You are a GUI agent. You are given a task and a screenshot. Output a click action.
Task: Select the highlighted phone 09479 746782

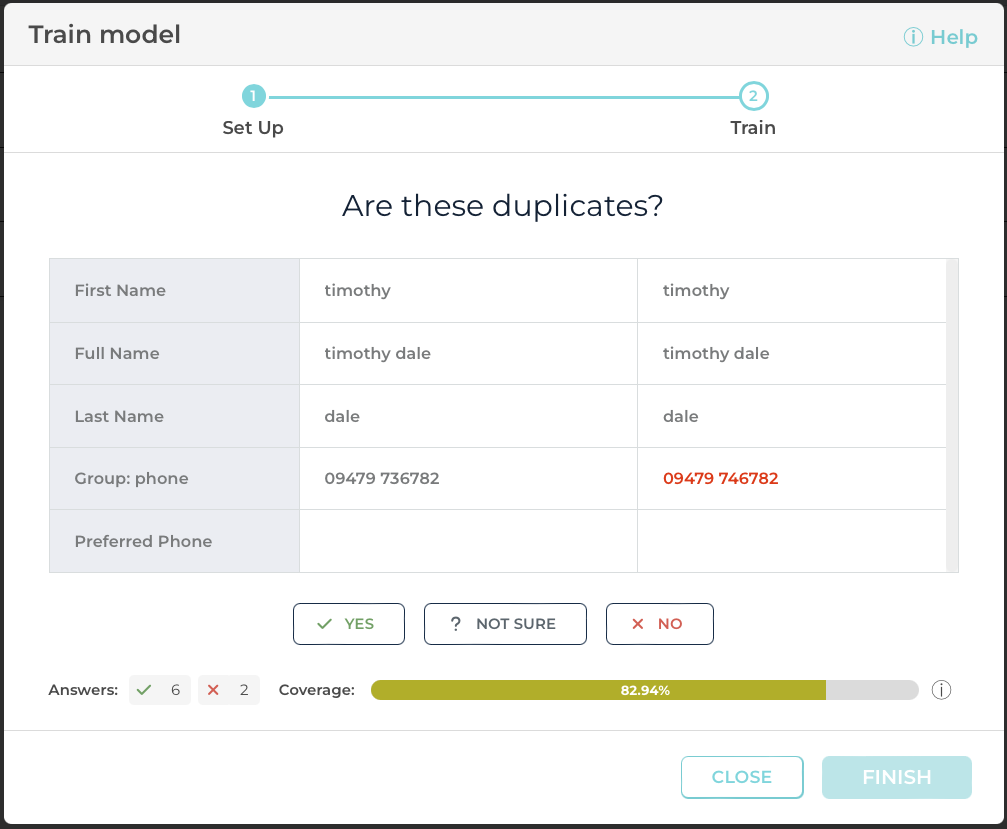(x=720, y=479)
